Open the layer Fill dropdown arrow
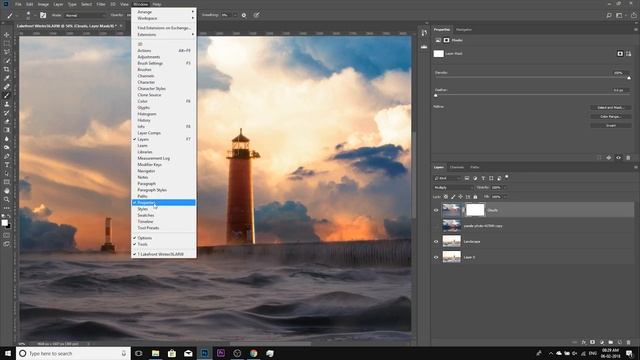The height and width of the screenshot is (360, 640). pyautogui.click(x=505, y=197)
